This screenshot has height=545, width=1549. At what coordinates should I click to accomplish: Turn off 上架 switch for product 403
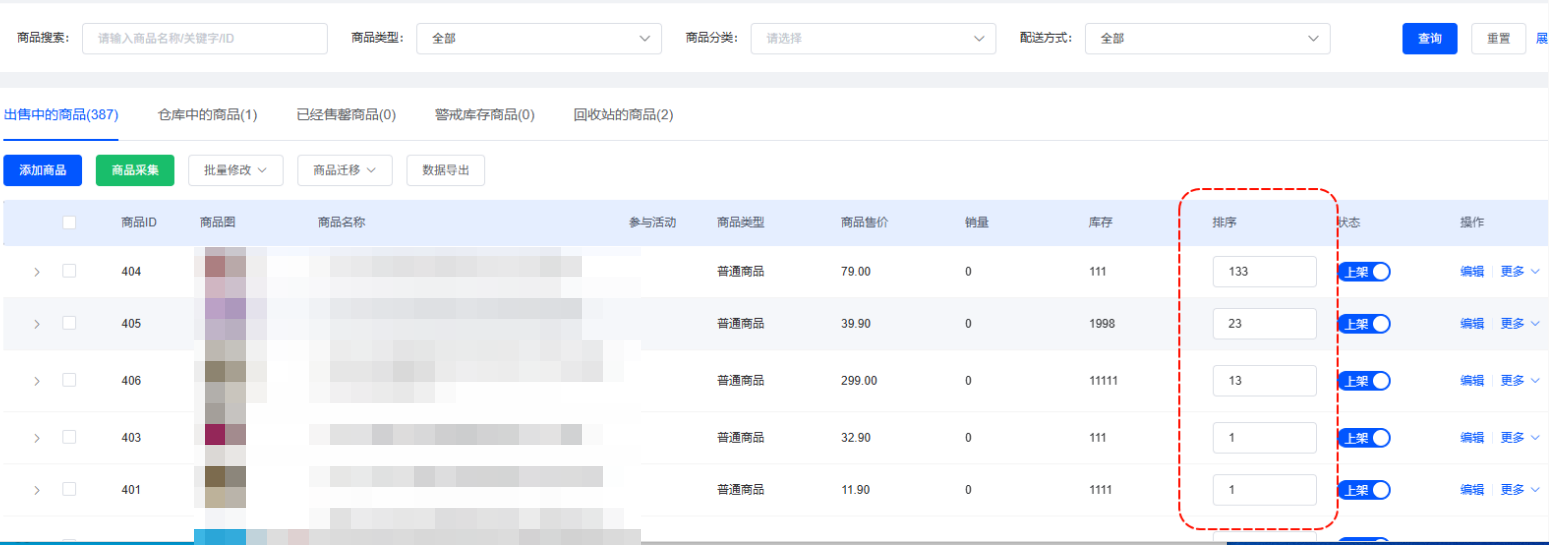(1364, 438)
